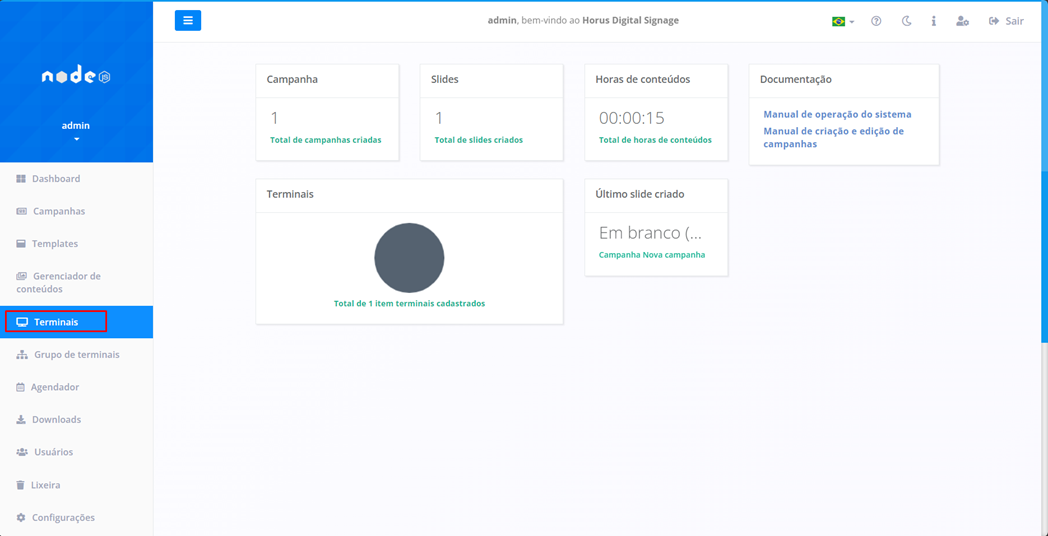The image size is (1048, 536).
Task: Click the Downloads icon in sidebar
Action: coord(21,420)
